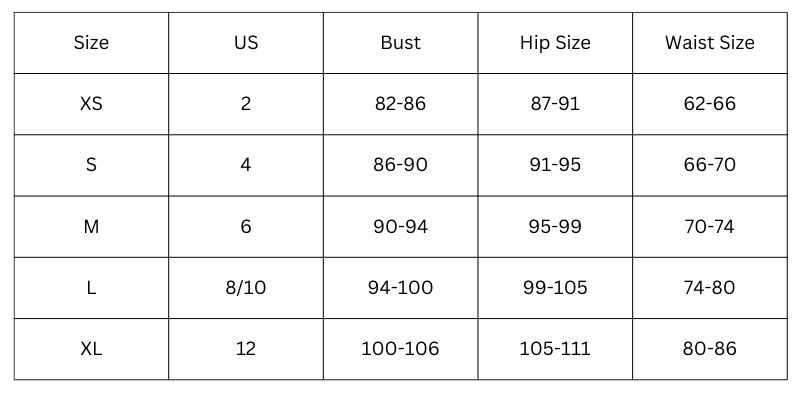Image resolution: width=800 pixels, height=400 pixels.
Task: Select the waist value 70-74
Action: pyautogui.click(x=709, y=227)
